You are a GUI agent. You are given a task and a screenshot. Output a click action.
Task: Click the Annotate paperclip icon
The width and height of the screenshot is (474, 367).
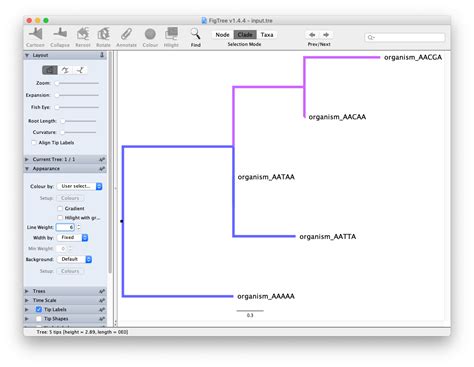pos(126,34)
